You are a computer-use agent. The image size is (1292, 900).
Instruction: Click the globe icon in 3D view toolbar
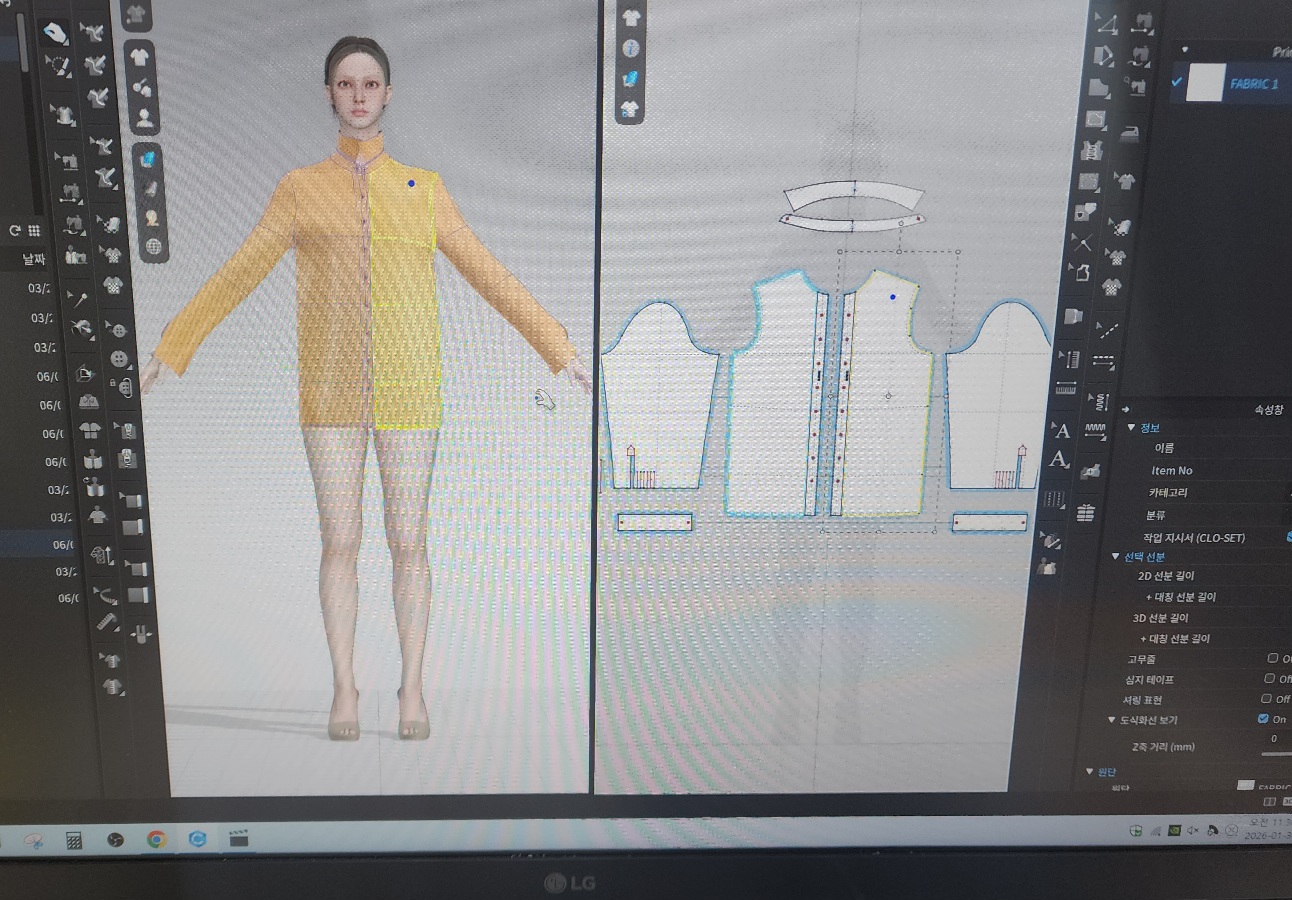point(153,246)
